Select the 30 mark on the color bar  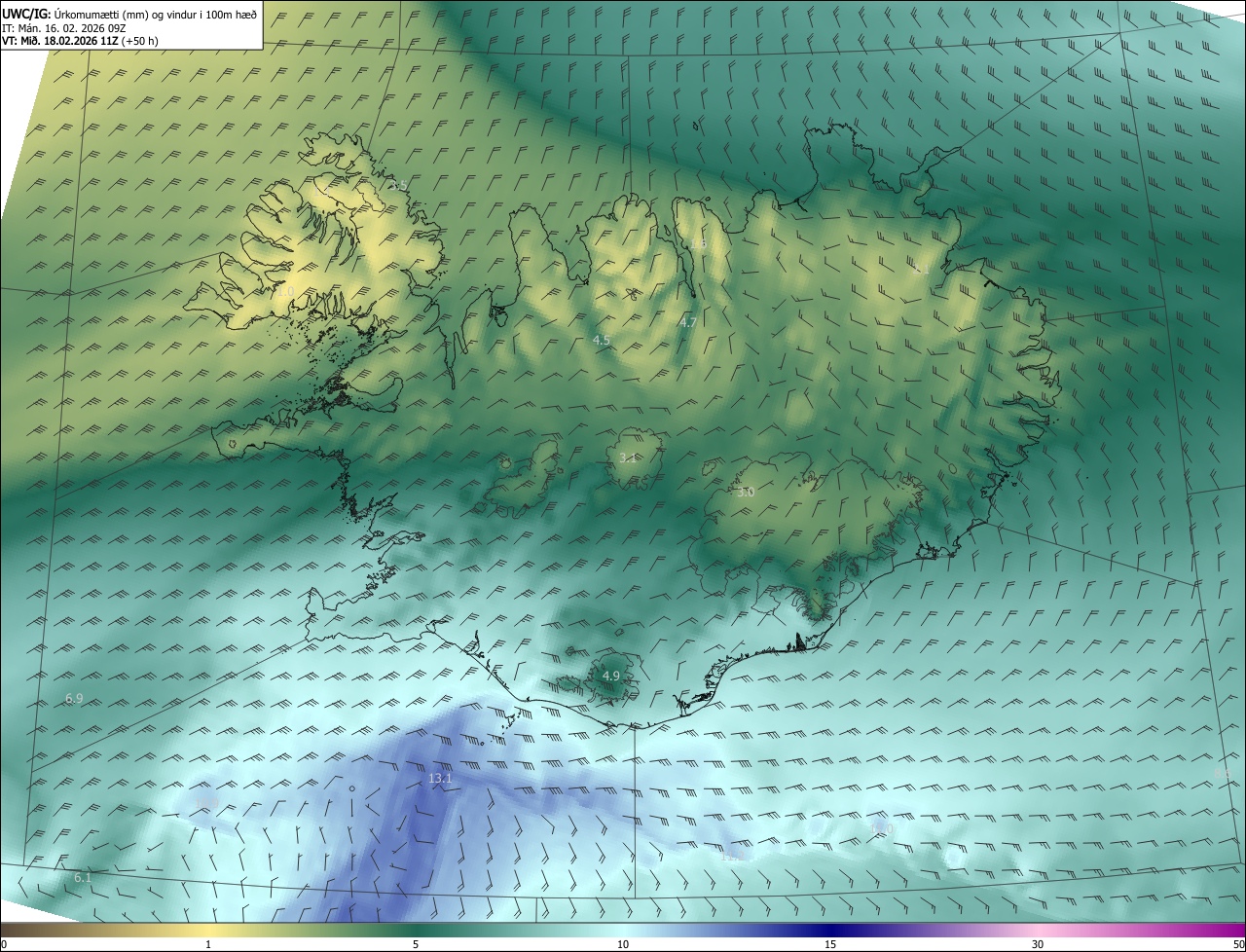(x=1038, y=944)
